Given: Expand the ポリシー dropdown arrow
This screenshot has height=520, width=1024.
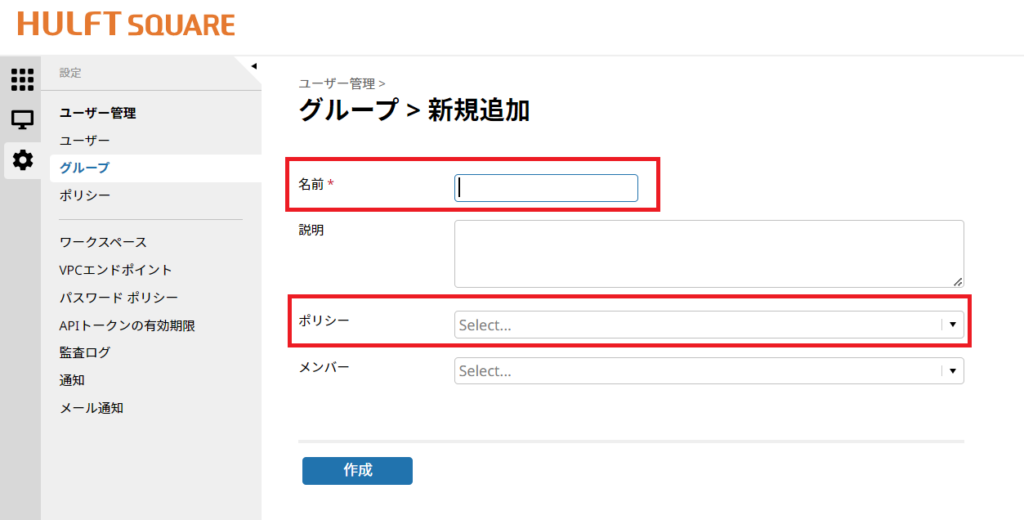Looking at the screenshot, I should [x=953, y=325].
